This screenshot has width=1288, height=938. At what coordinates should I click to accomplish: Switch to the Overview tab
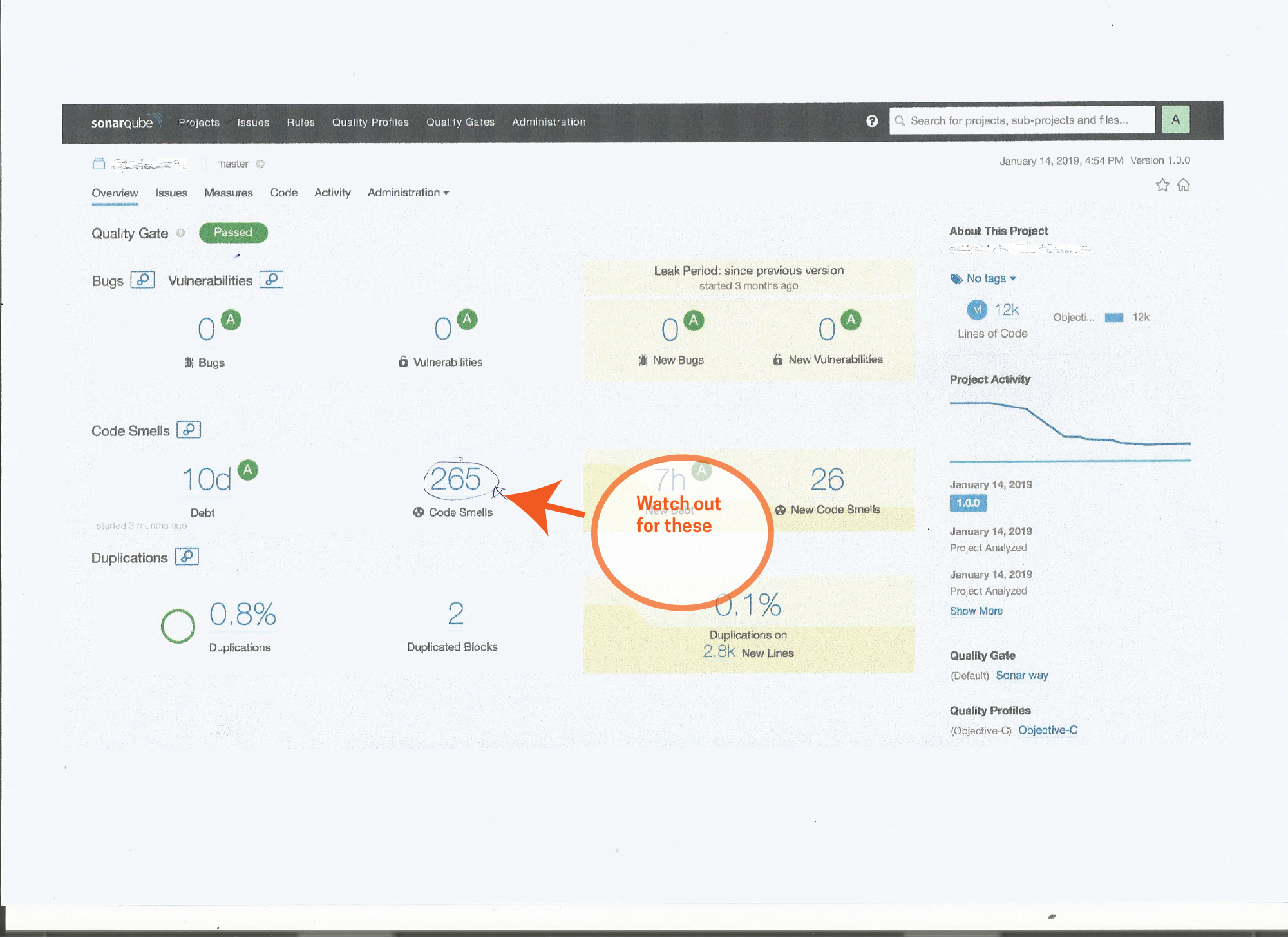[x=115, y=193]
